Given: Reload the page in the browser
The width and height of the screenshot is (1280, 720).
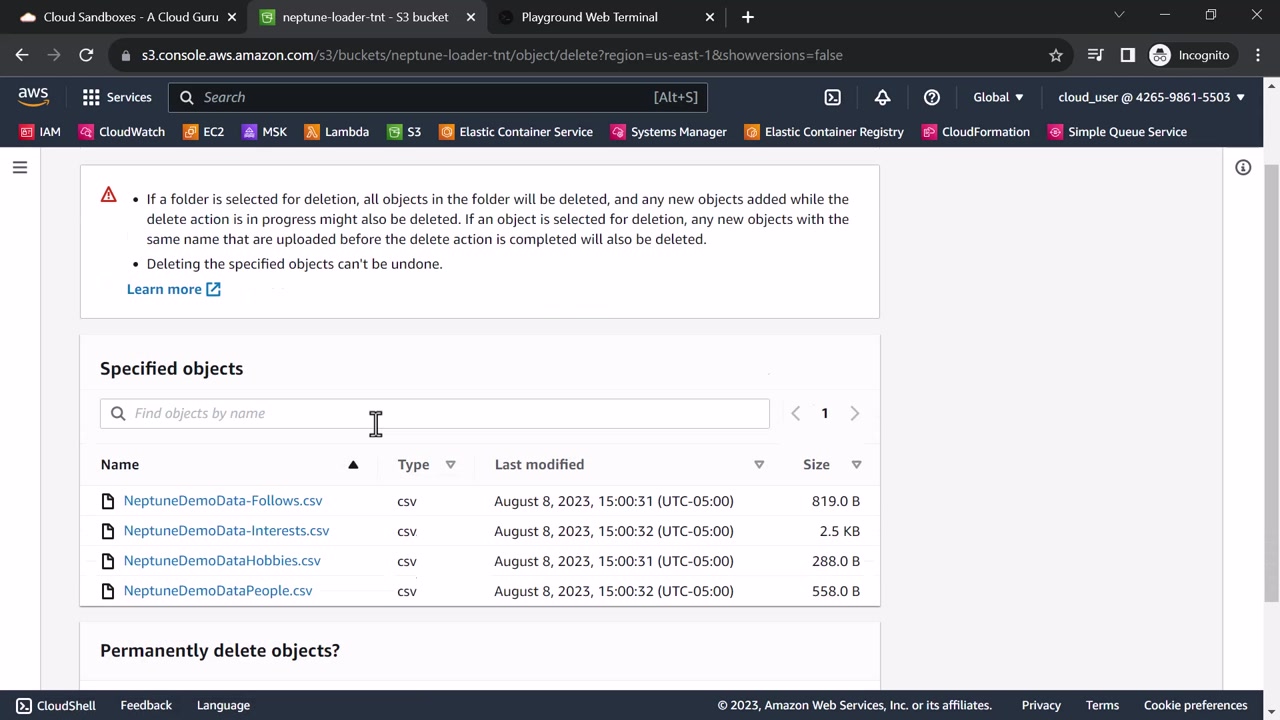Looking at the screenshot, I should [x=86, y=55].
